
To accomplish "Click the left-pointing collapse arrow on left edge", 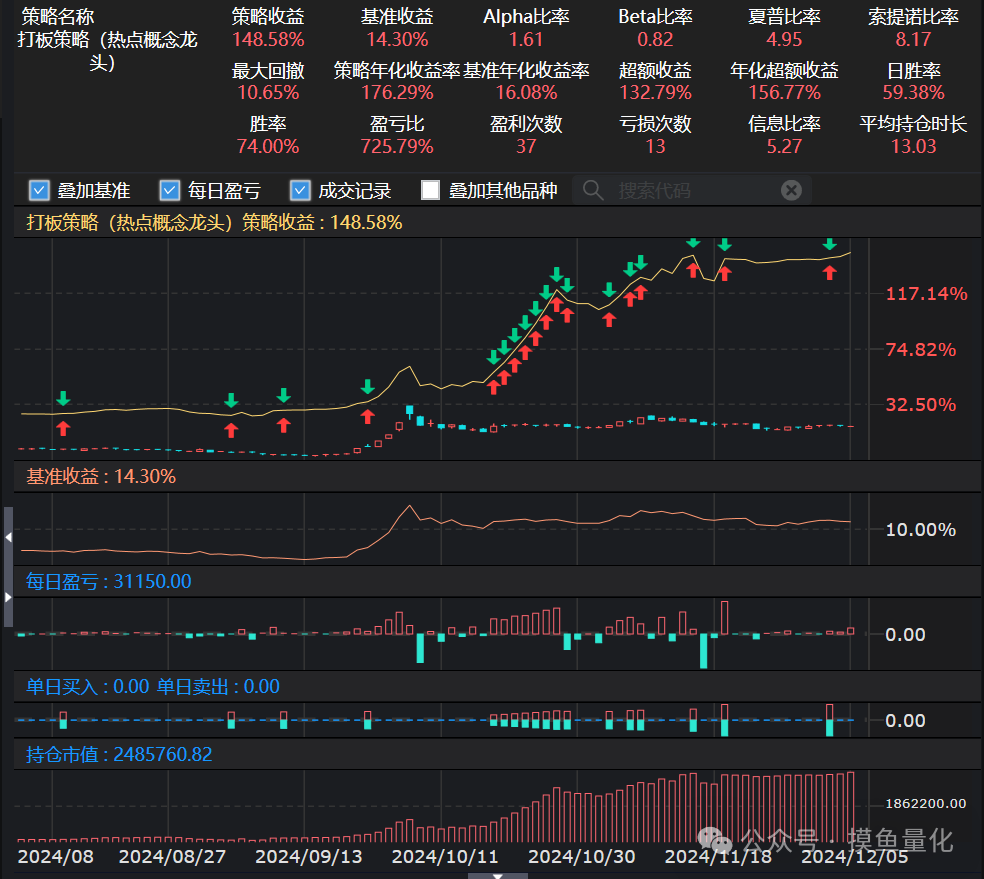I will [8, 537].
